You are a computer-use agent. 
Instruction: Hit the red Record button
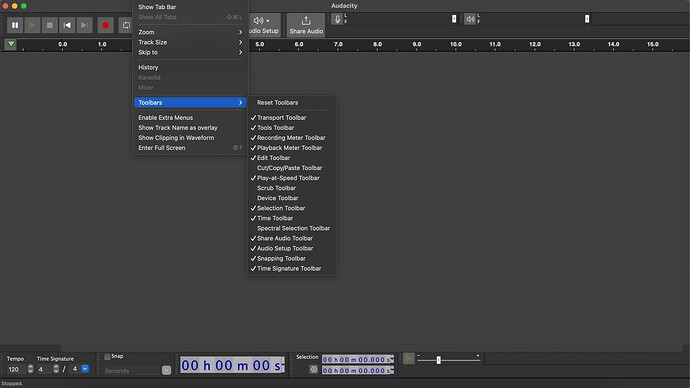[106, 25]
